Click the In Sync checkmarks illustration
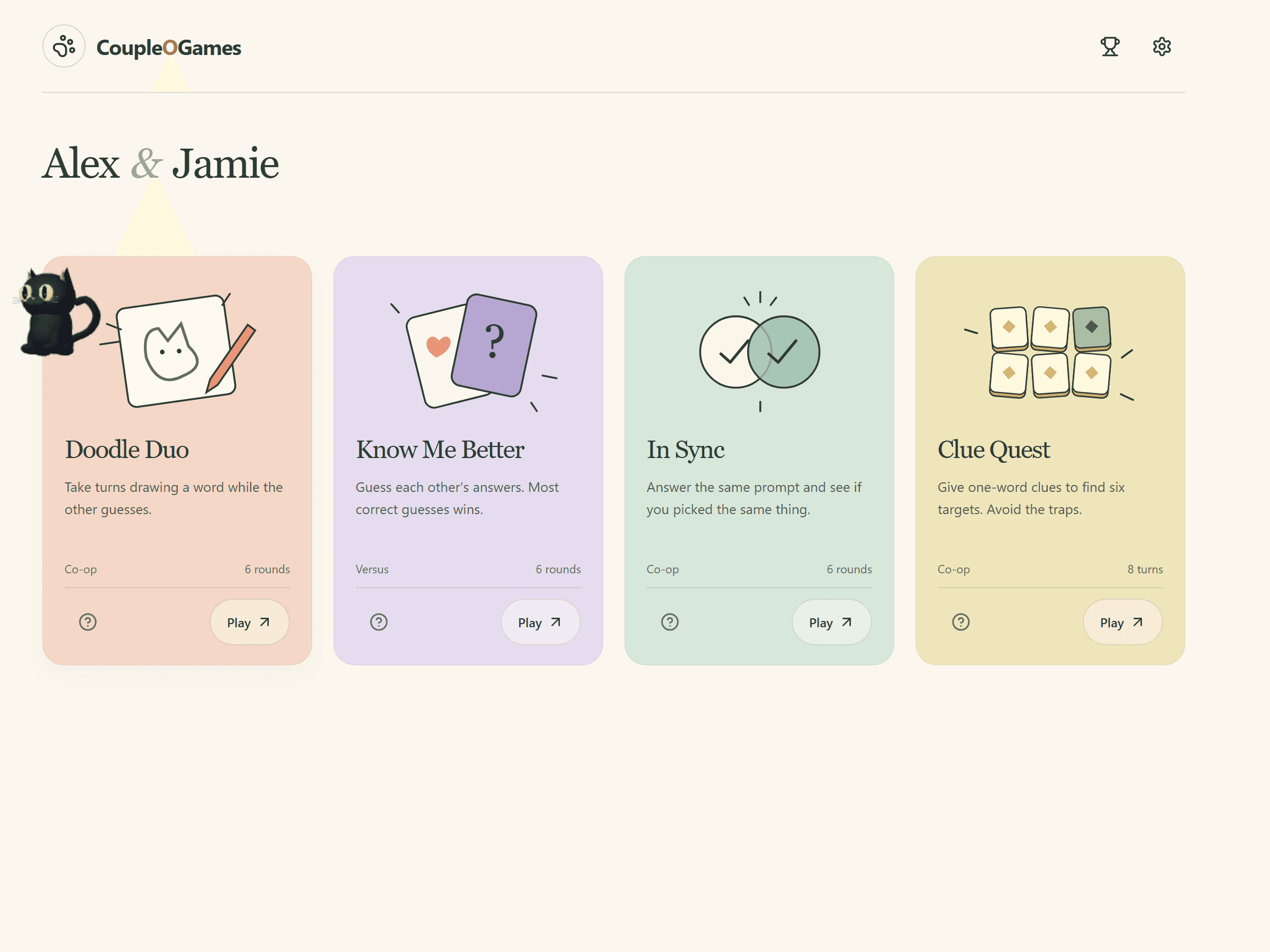This screenshot has height=952, width=1270. (759, 351)
